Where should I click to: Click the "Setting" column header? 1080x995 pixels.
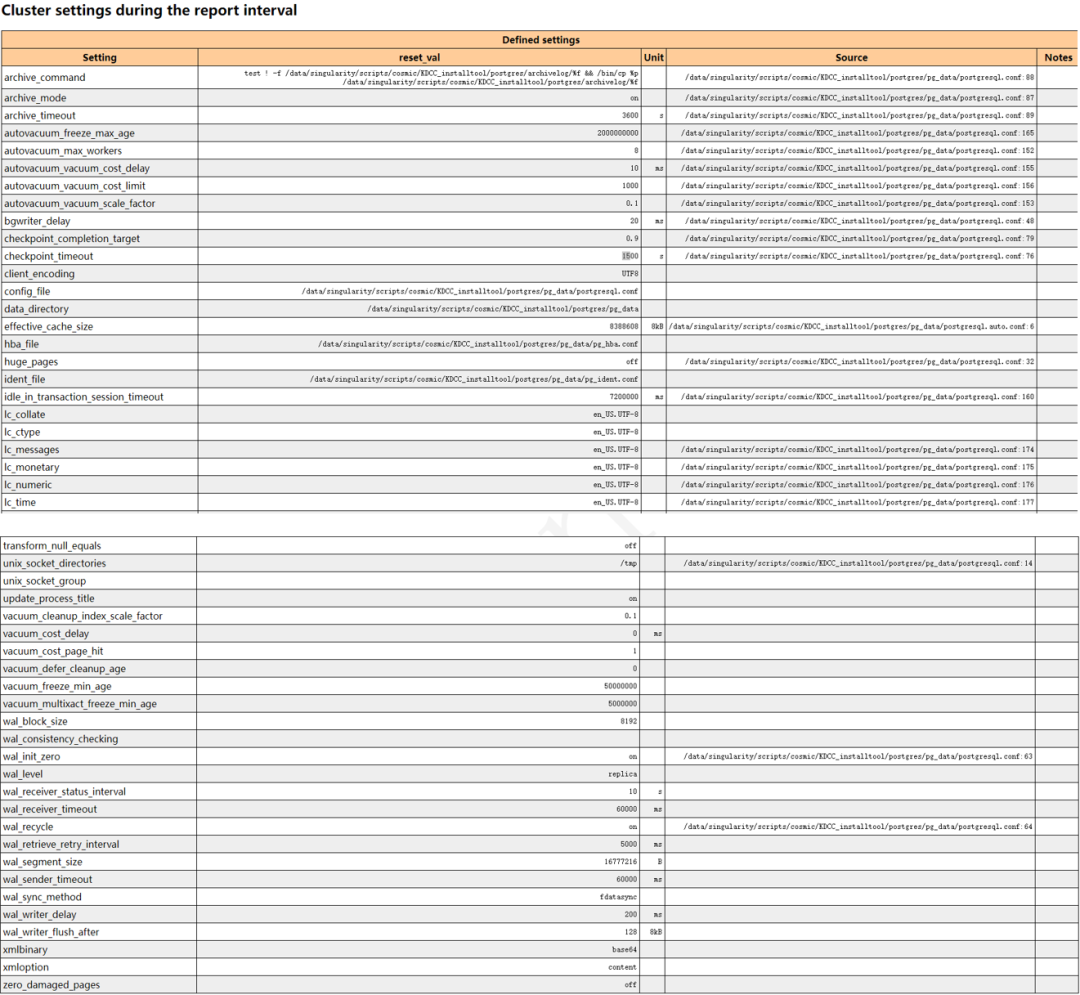coord(99,58)
